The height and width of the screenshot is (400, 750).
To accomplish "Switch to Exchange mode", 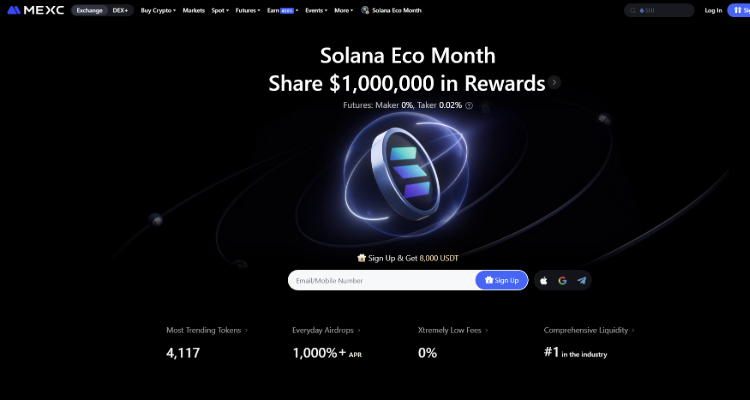I will (89, 10).
